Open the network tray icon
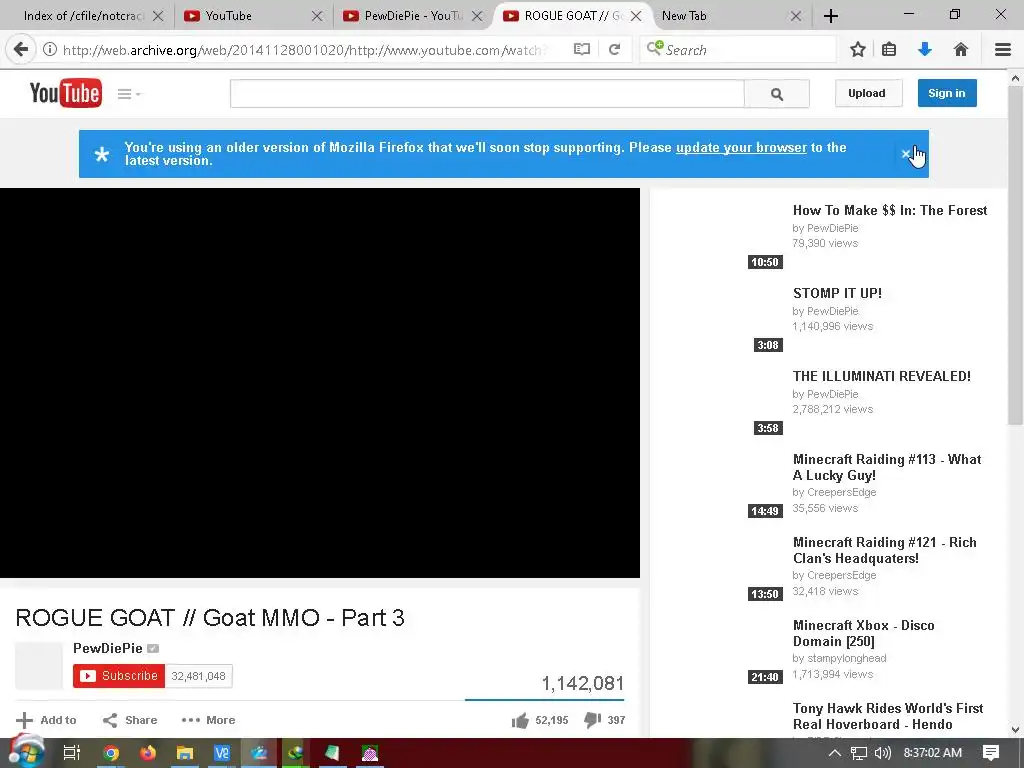Screen dimensions: 1024x768 pyautogui.click(x=859, y=753)
